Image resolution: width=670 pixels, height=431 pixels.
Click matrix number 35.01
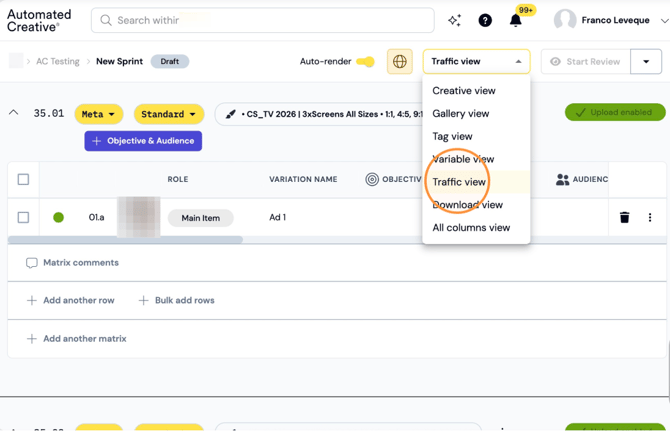[49, 113]
